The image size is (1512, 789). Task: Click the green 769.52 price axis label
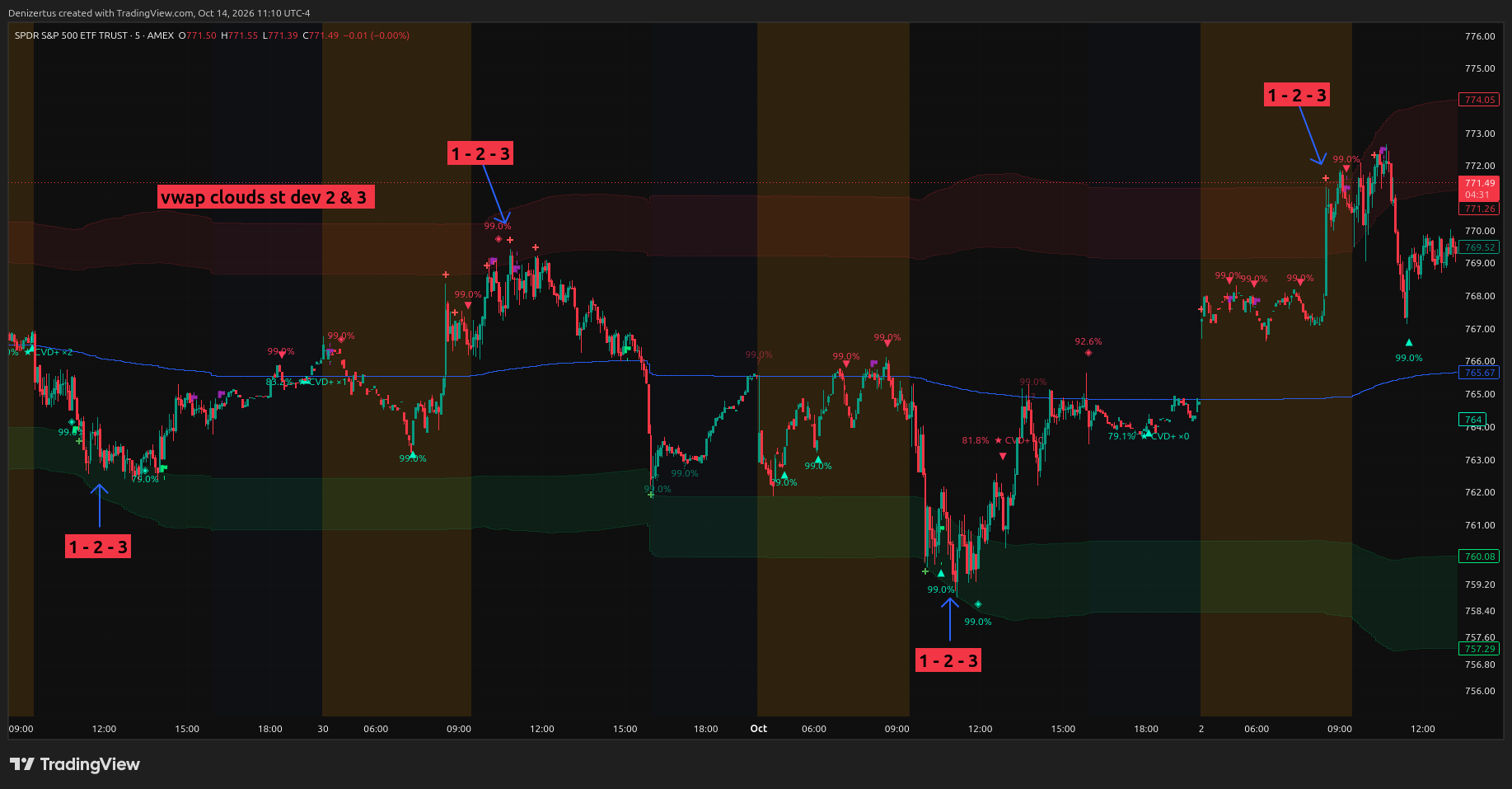point(1479,247)
